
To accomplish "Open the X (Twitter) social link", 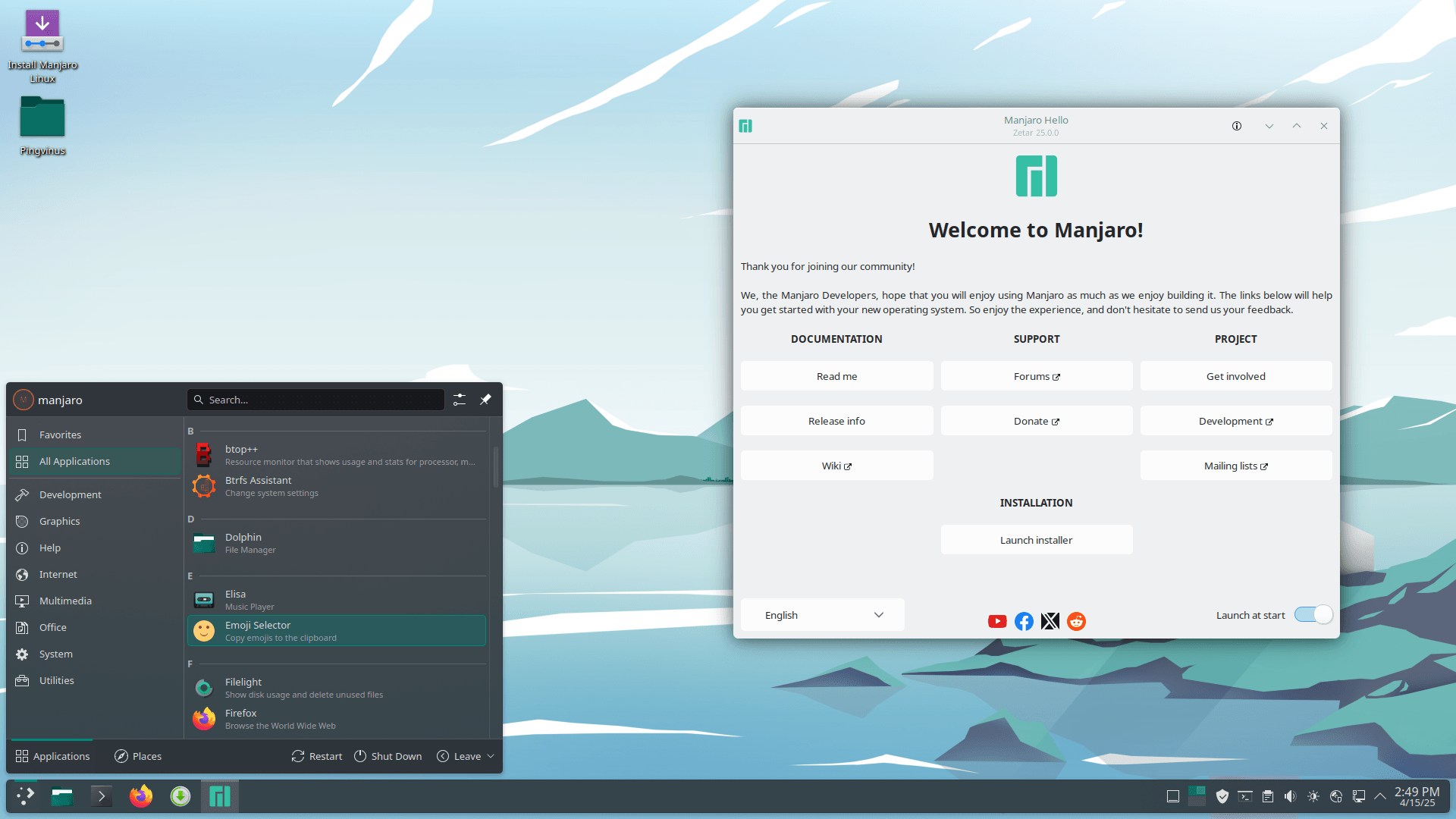I will (x=1050, y=622).
